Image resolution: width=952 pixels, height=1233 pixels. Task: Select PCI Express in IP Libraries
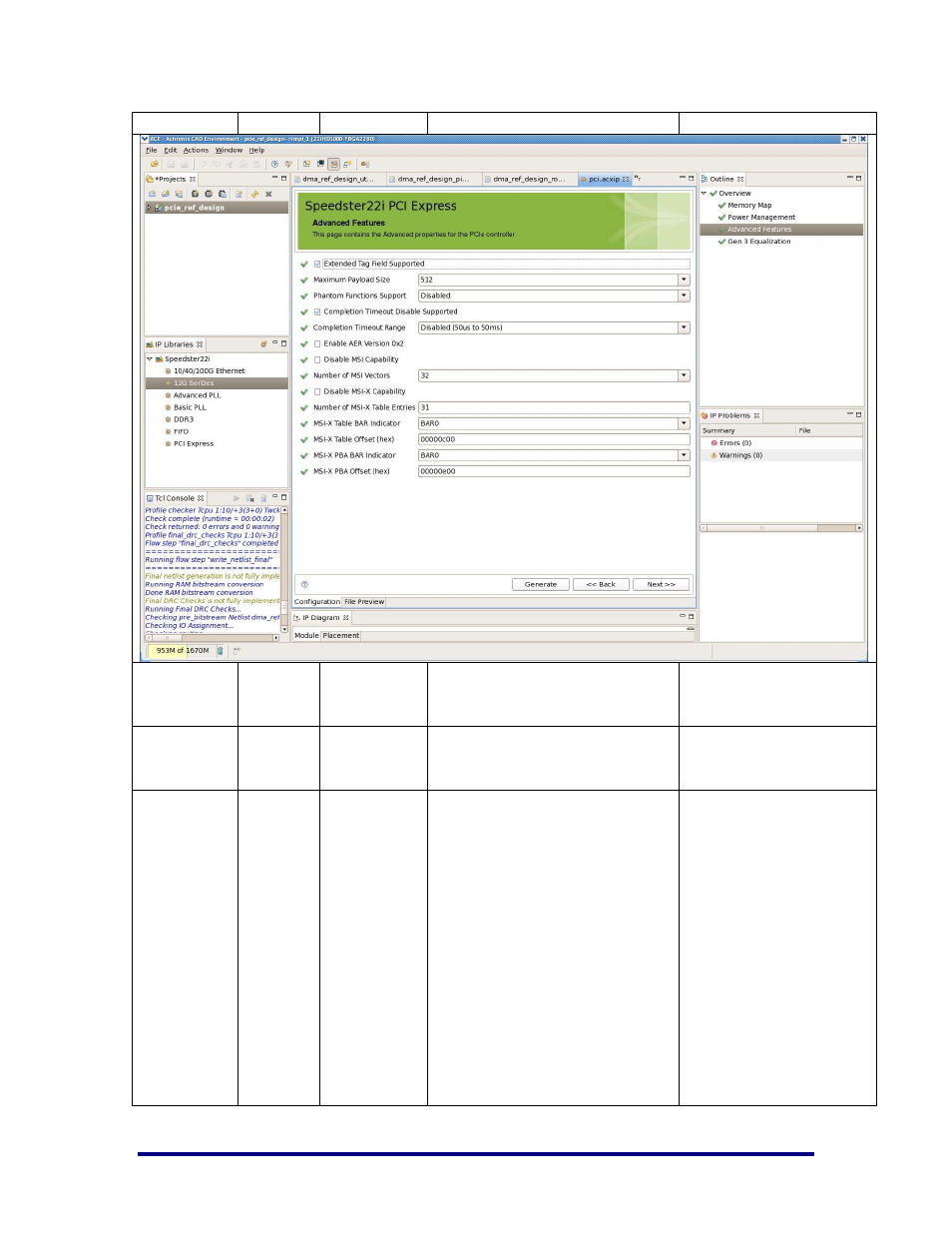pyautogui.click(x=194, y=443)
